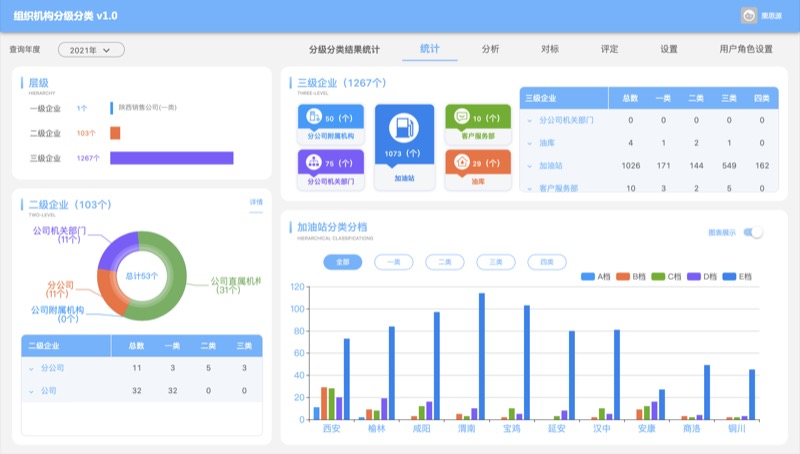Expand the 分公司机关部门 table row
800x454 pixels.
tap(530, 120)
